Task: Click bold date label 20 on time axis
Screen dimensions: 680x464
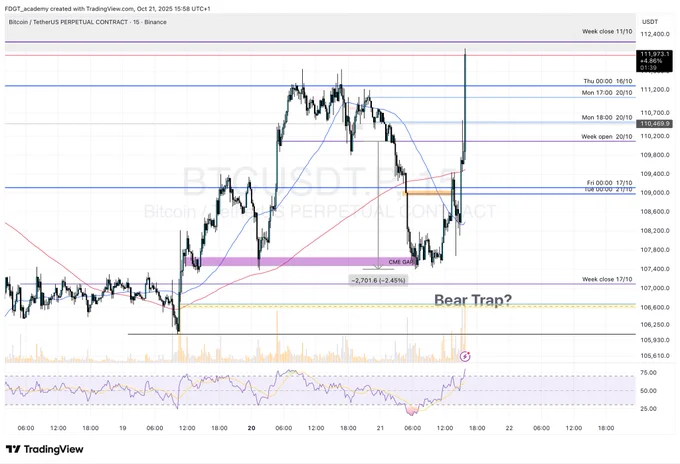Action: click(x=252, y=428)
